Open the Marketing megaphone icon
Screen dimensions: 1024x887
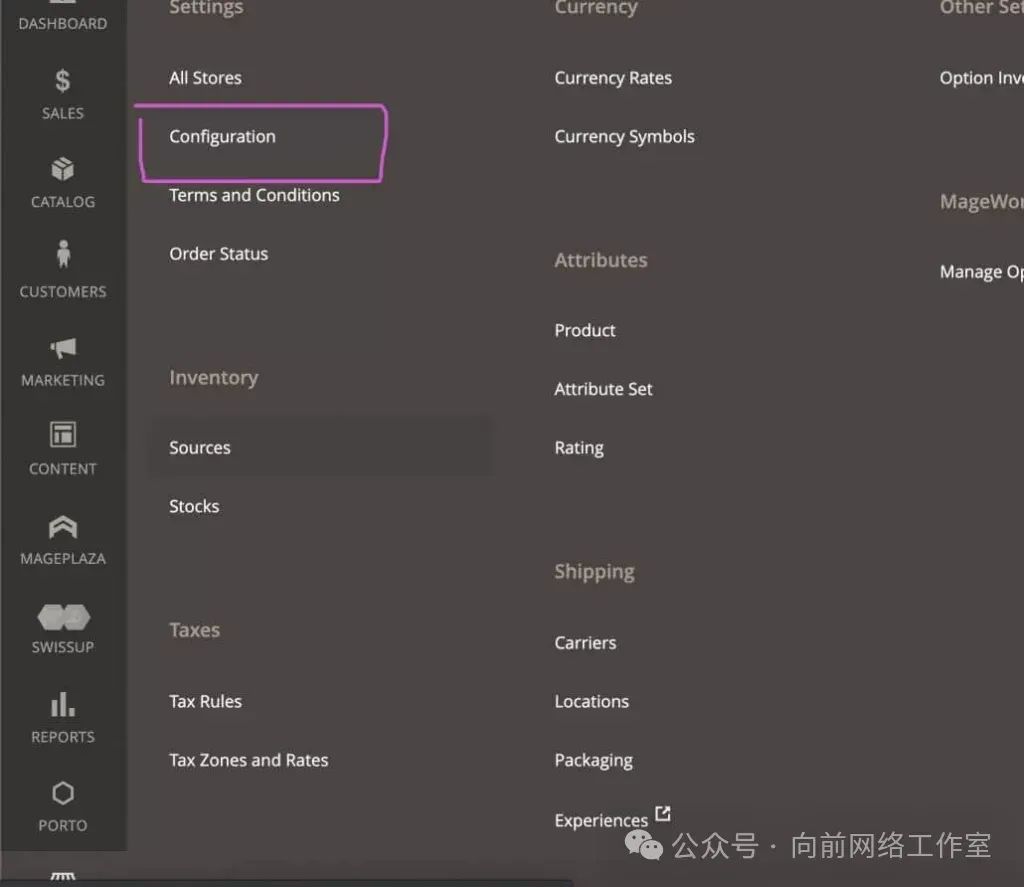[63, 348]
